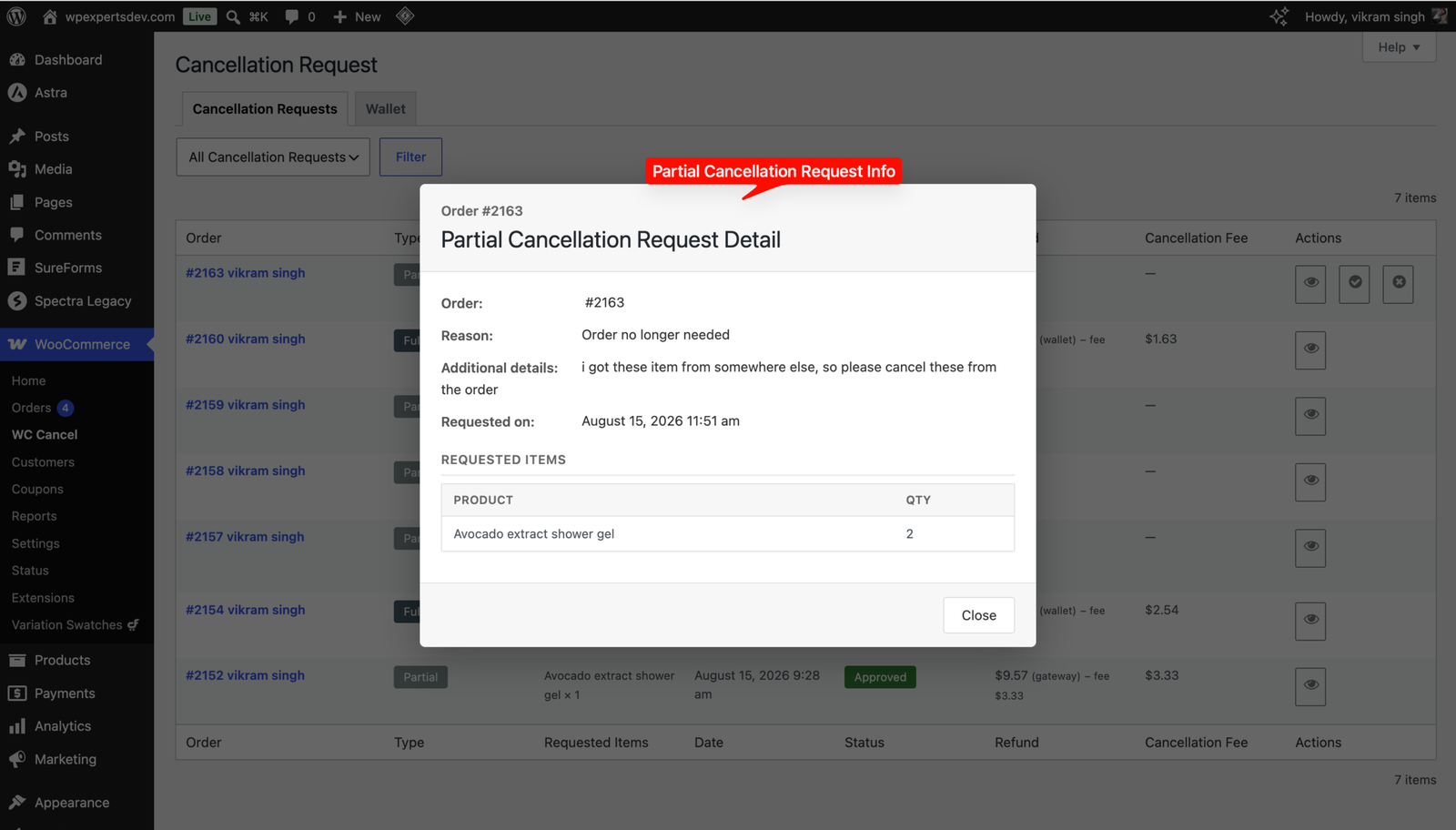Open order link #2159 vikram singh
The image size is (1456, 830).
[246, 405]
